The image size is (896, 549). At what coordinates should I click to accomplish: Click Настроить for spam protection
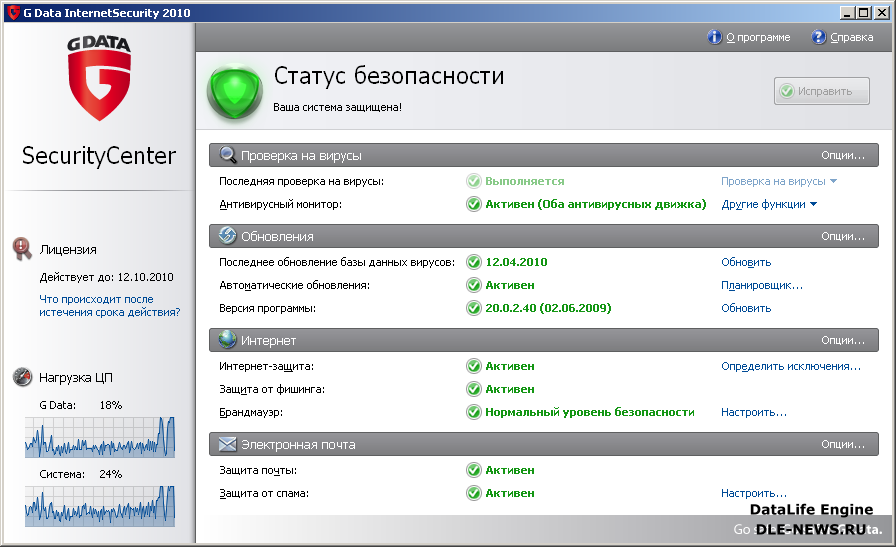coord(754,493)
